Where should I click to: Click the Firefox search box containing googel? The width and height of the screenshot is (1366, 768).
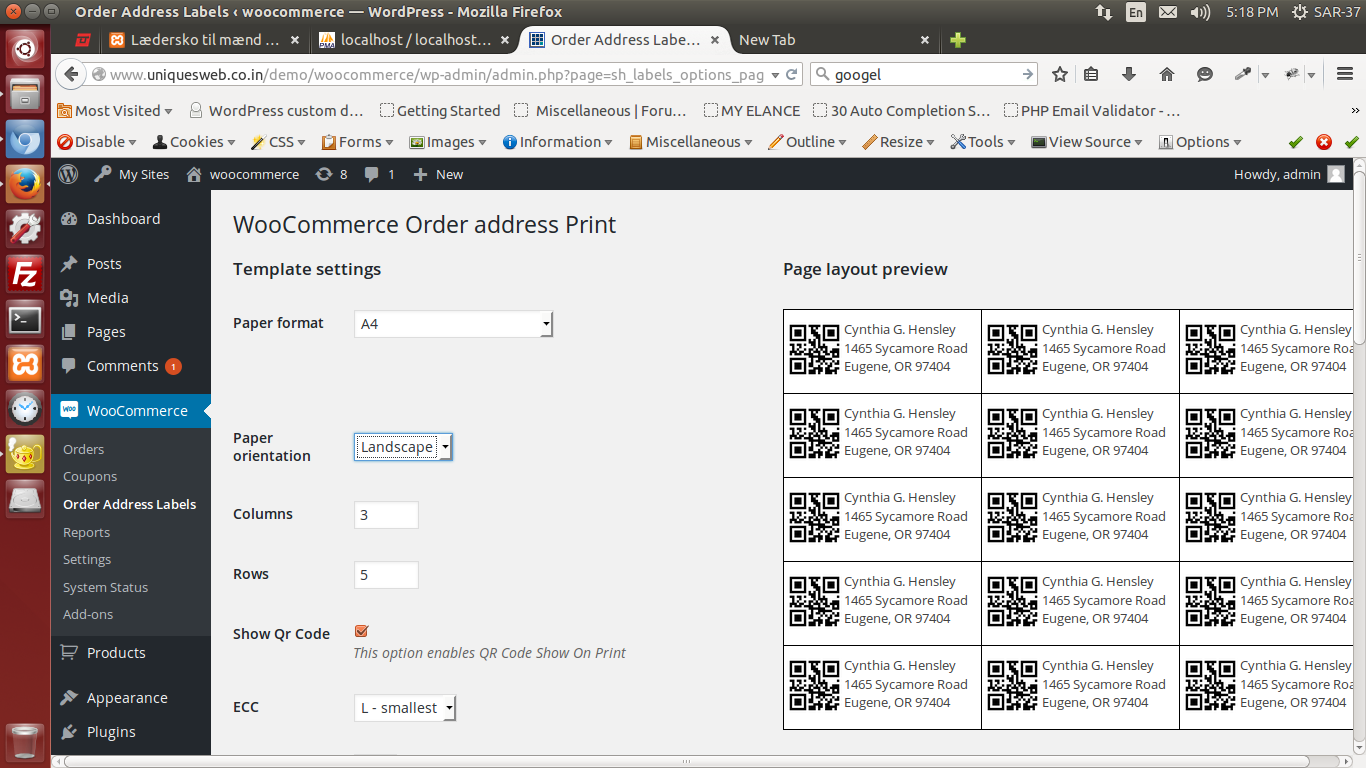(x=925, y=74)
